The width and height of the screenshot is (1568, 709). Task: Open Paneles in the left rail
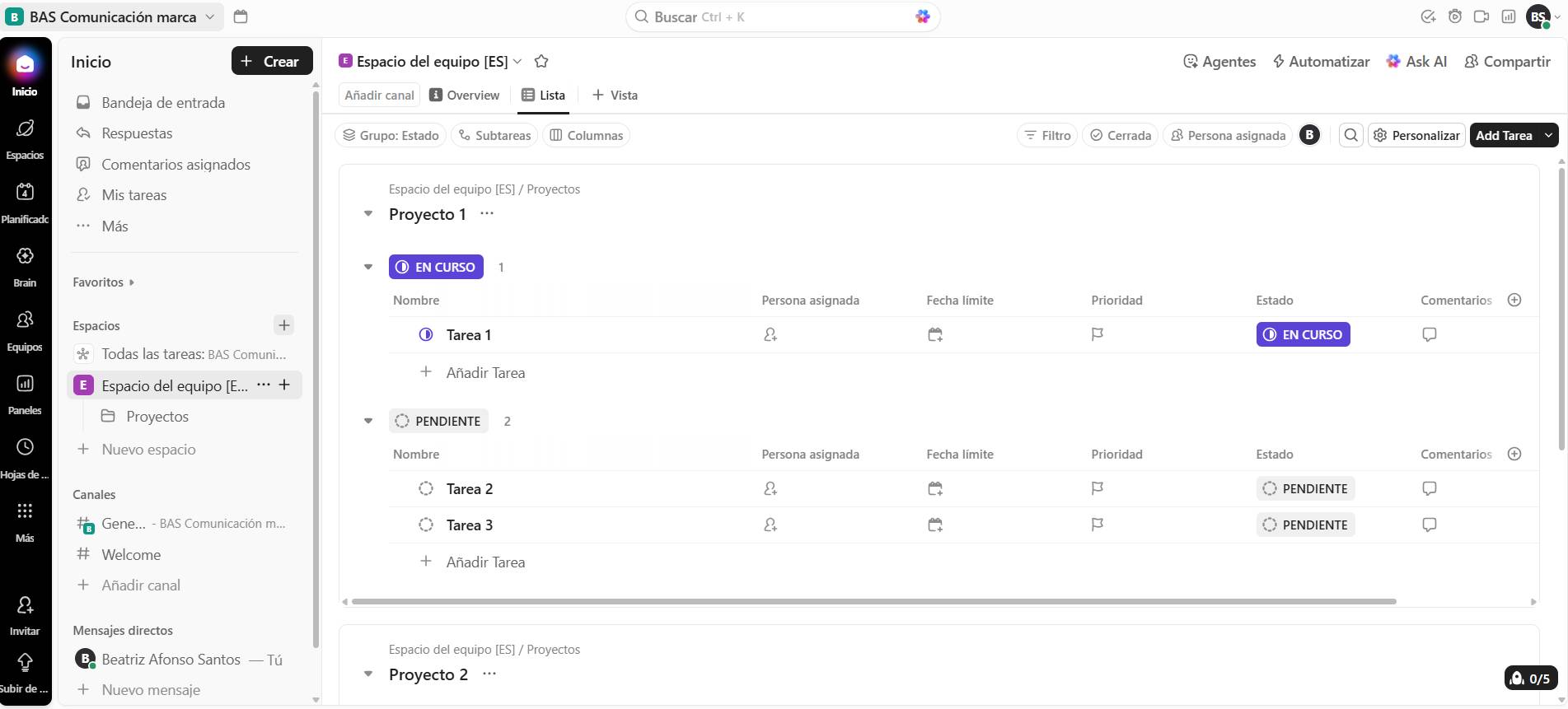(25, 383)
